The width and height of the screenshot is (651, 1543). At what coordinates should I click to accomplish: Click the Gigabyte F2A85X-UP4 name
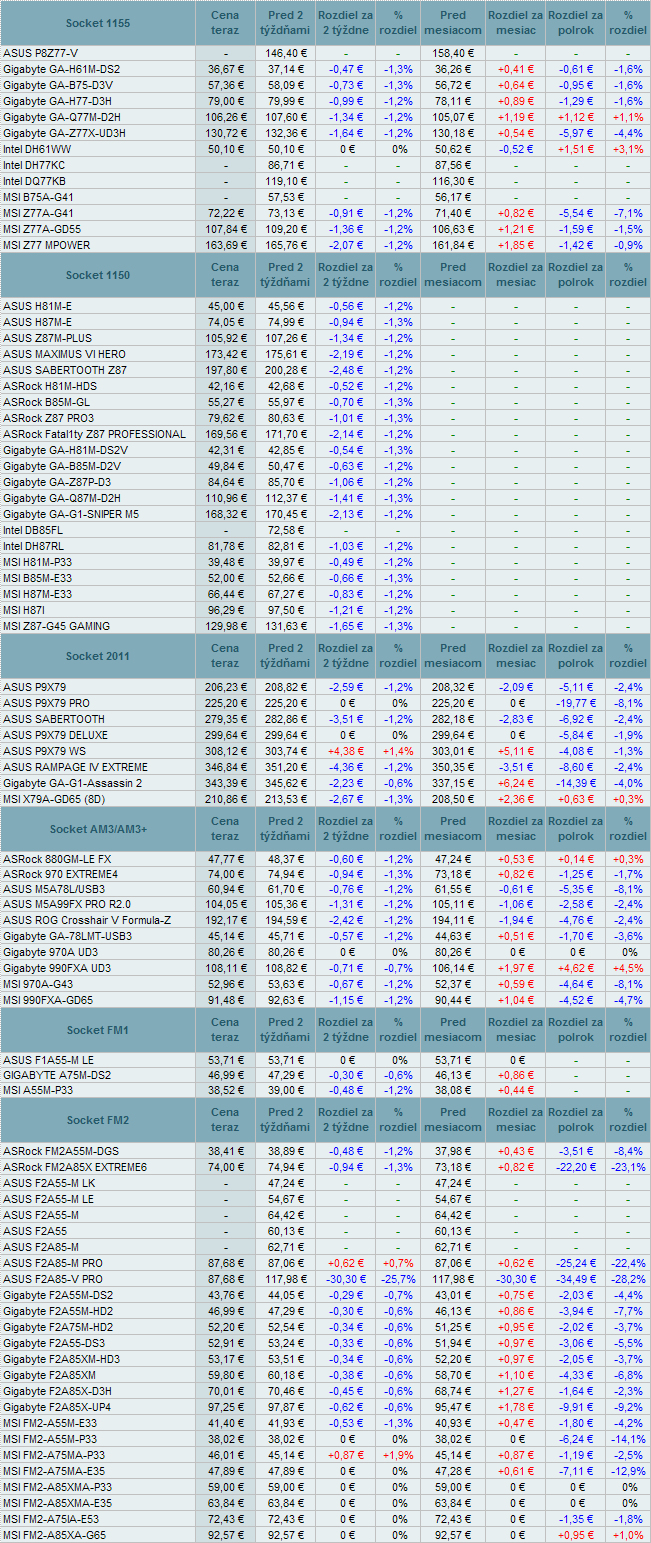(x=58, y=1407)
